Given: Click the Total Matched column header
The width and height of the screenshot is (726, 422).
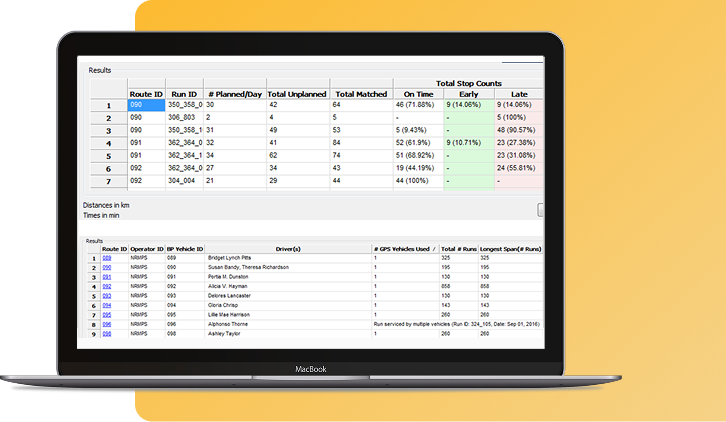Looking at the screenshot, I should tap(361, 94).
